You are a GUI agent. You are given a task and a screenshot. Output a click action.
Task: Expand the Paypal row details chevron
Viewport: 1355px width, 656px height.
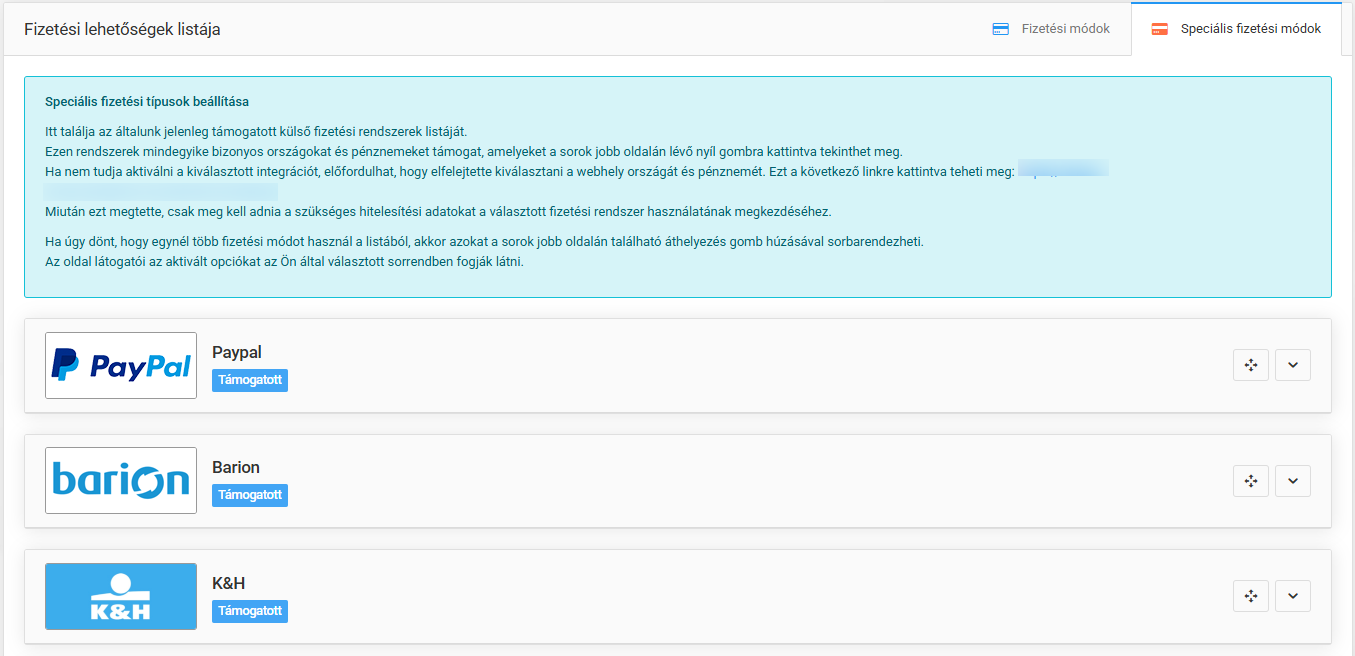1292,365
